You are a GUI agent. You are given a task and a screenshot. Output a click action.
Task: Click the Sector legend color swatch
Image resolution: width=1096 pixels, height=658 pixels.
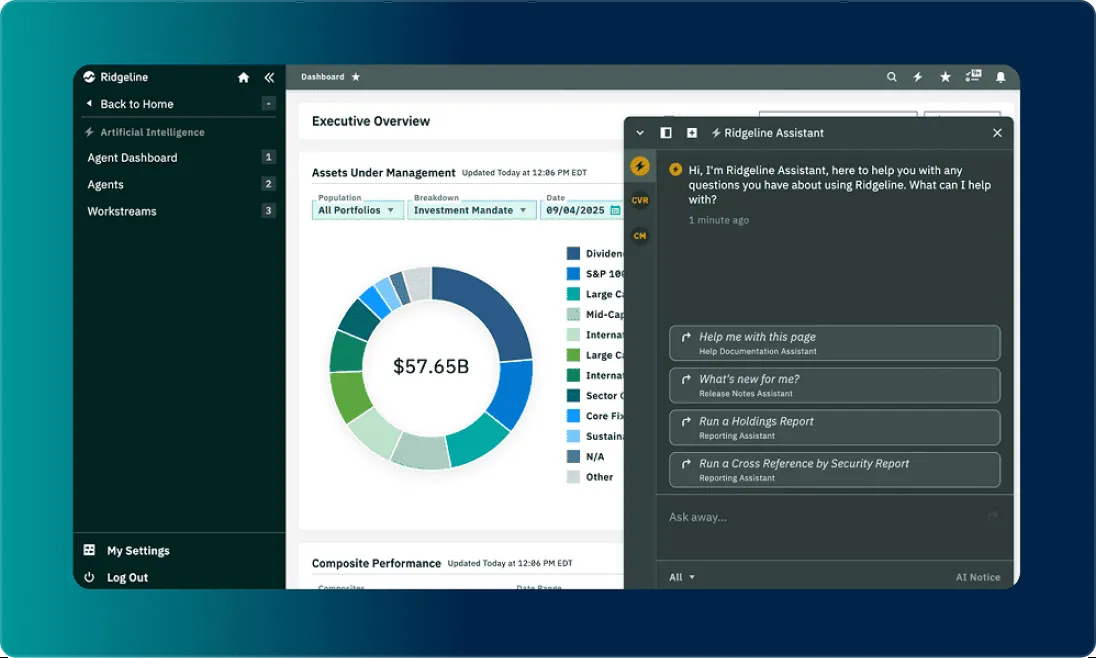[573, 395]
